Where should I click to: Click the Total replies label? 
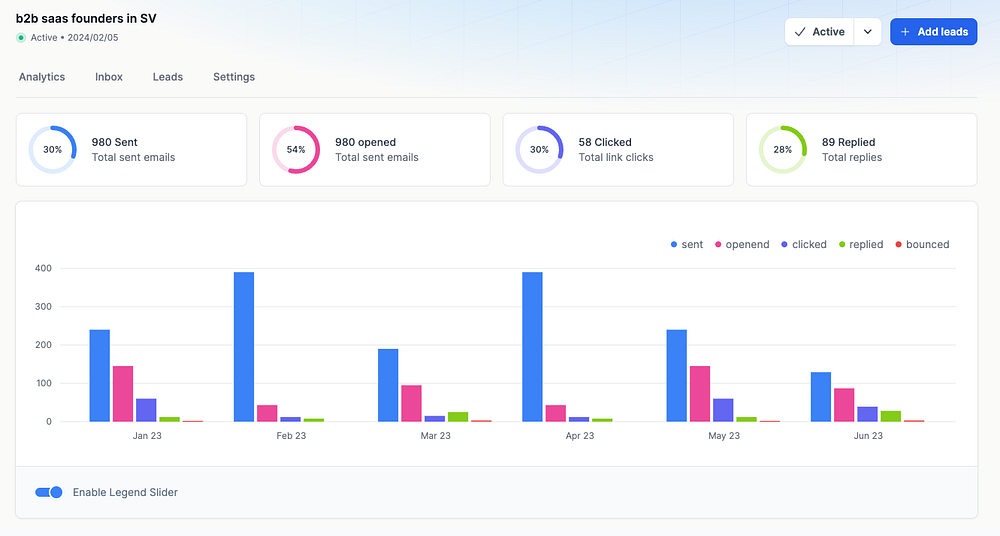(x=852, y=158)
